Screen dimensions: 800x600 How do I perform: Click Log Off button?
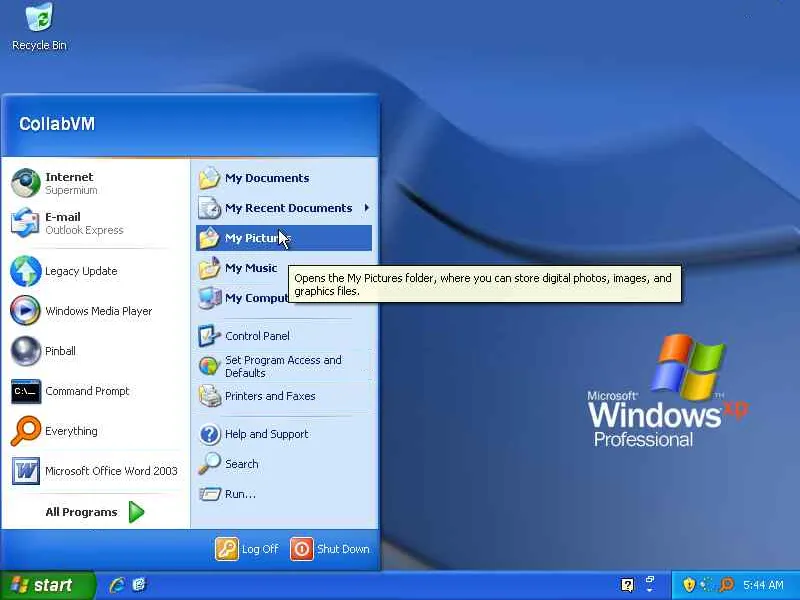(x=247, y=549)
